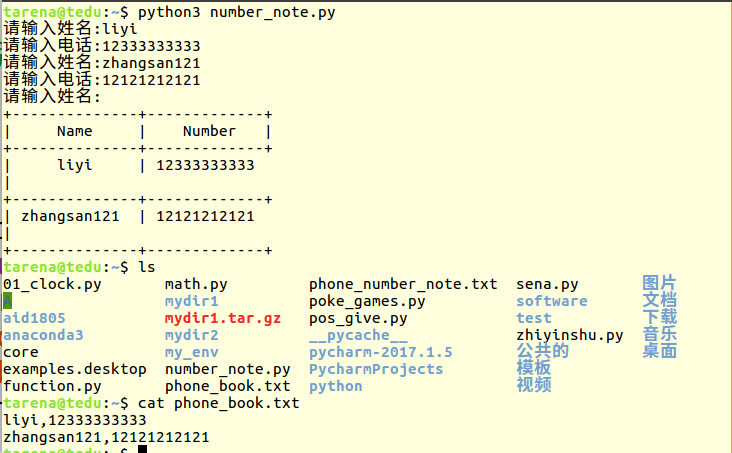Click the 桌面 directory name
This screenshot has width=732, height=453.
[659, 351]
